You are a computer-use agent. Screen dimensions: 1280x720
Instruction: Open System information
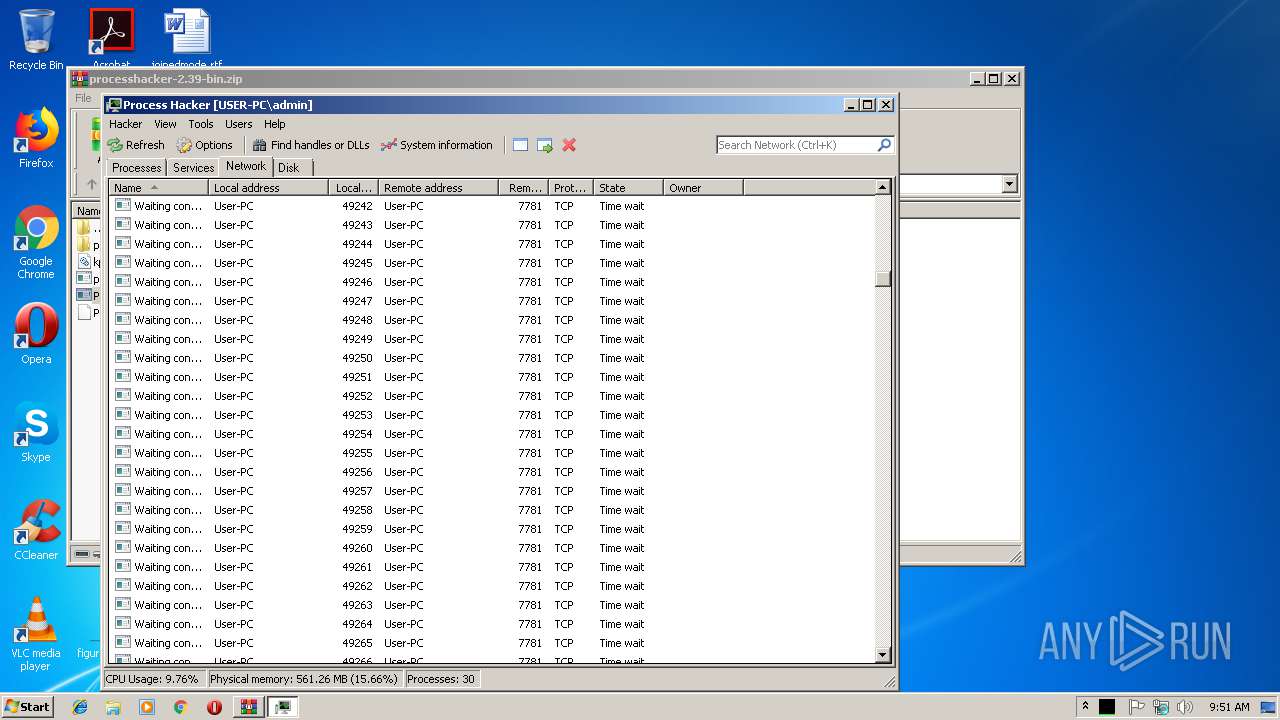437,145
